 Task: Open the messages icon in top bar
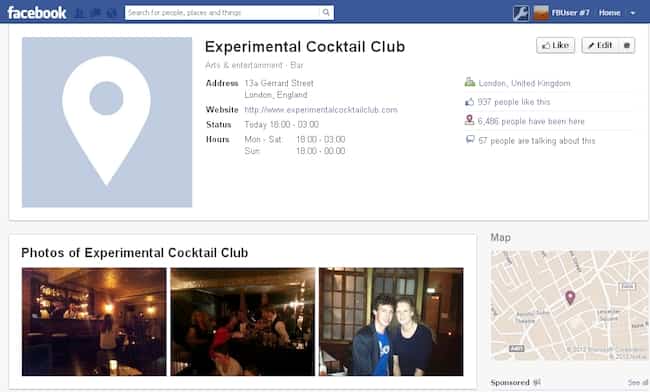[x=96, y=13]
